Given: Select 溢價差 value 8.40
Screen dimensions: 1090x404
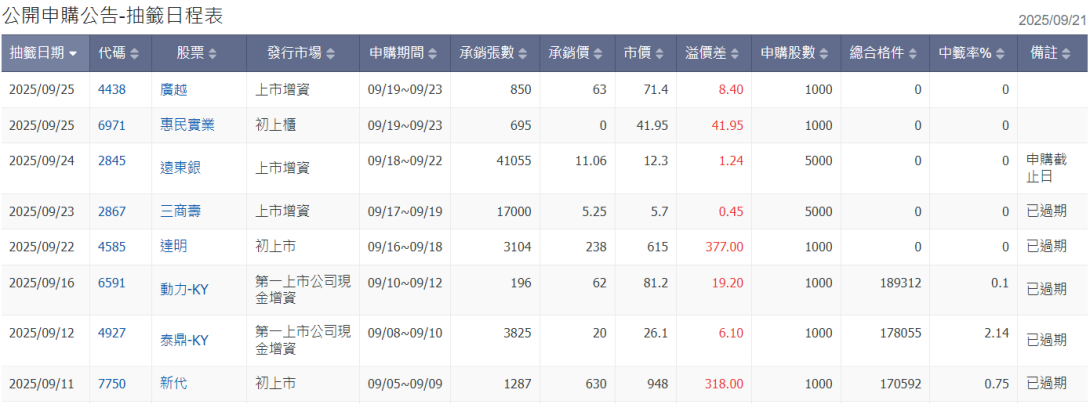Looking at the screenshot, I should tap(731, 90).
